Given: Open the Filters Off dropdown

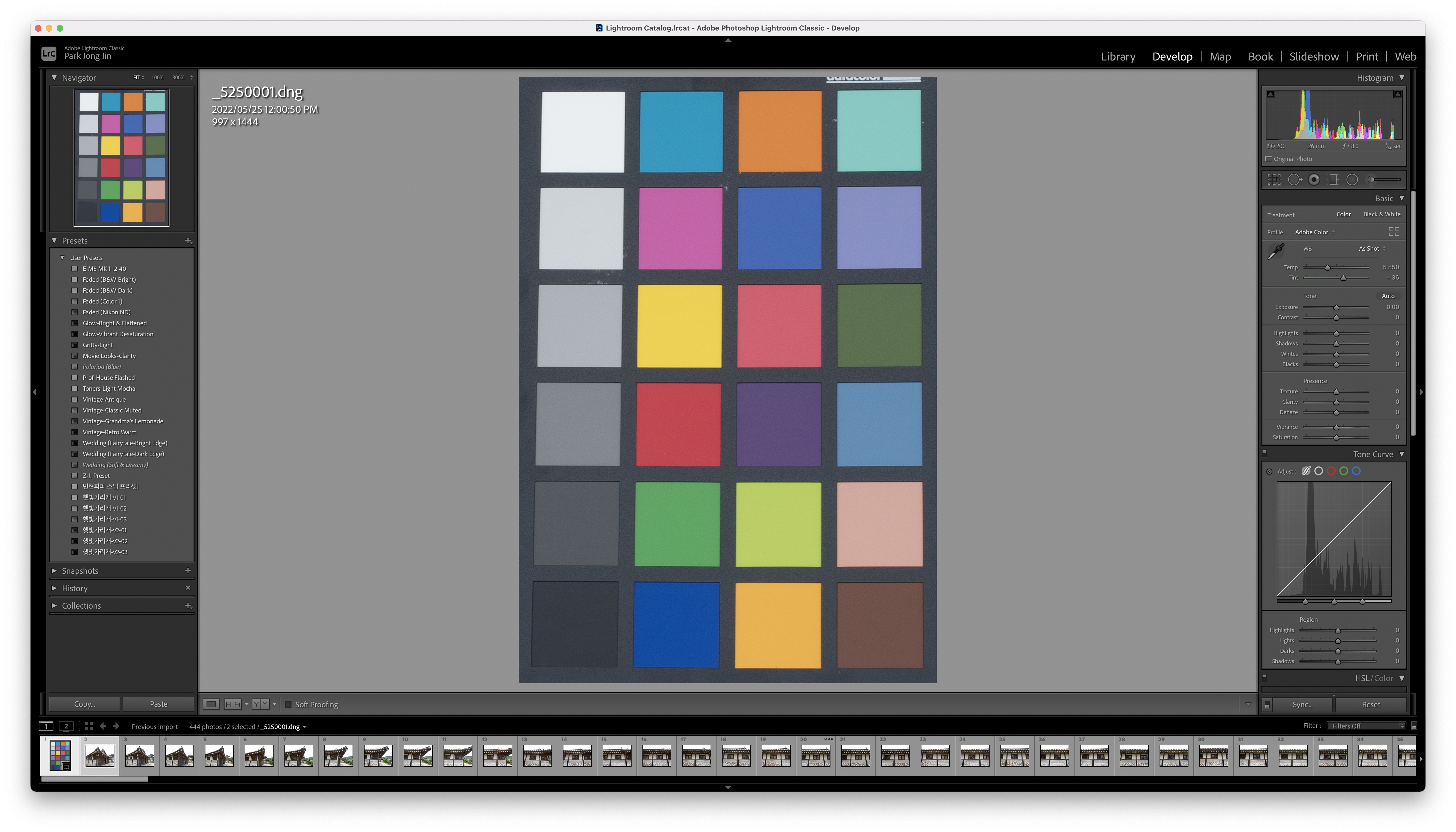Looking at the screenshot, I should tap(1366, 726).
